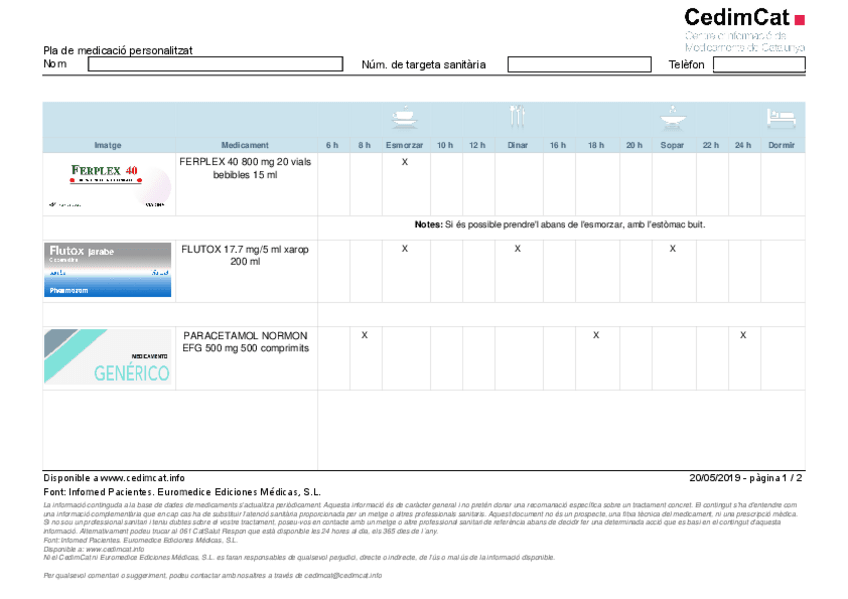Click the X under Sopar in Flutox row
The image size is (848, 599).
pos(672,249)
